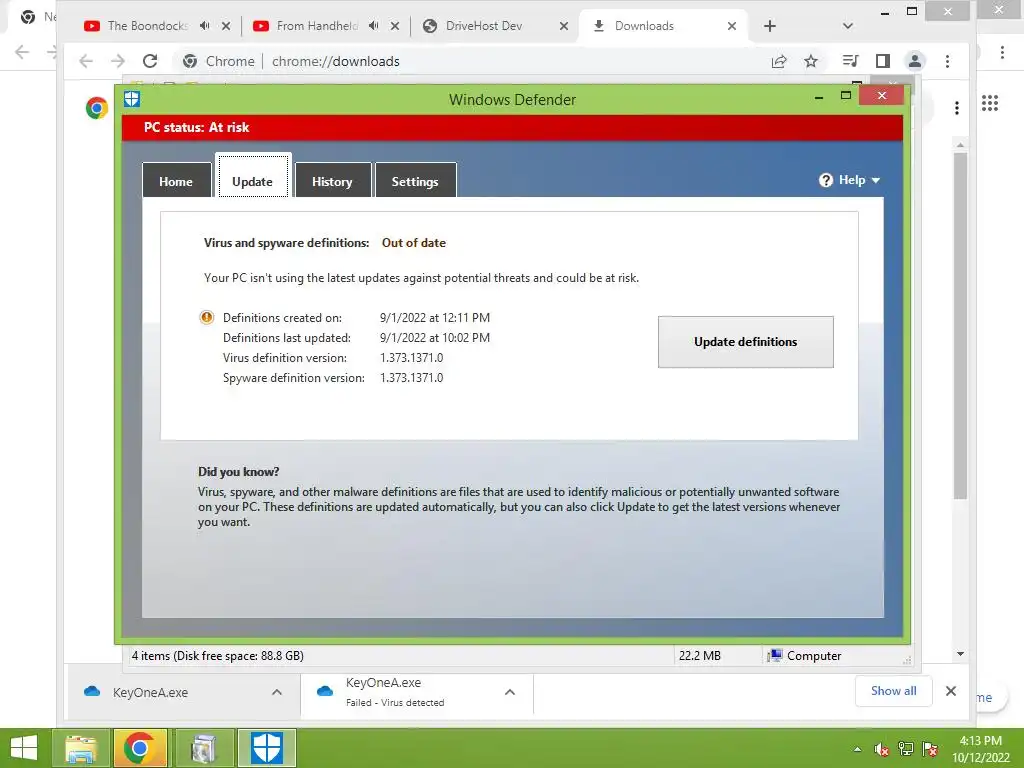Show hidden tray icons arrow
1024x768 pixels.
coord(857,749)
